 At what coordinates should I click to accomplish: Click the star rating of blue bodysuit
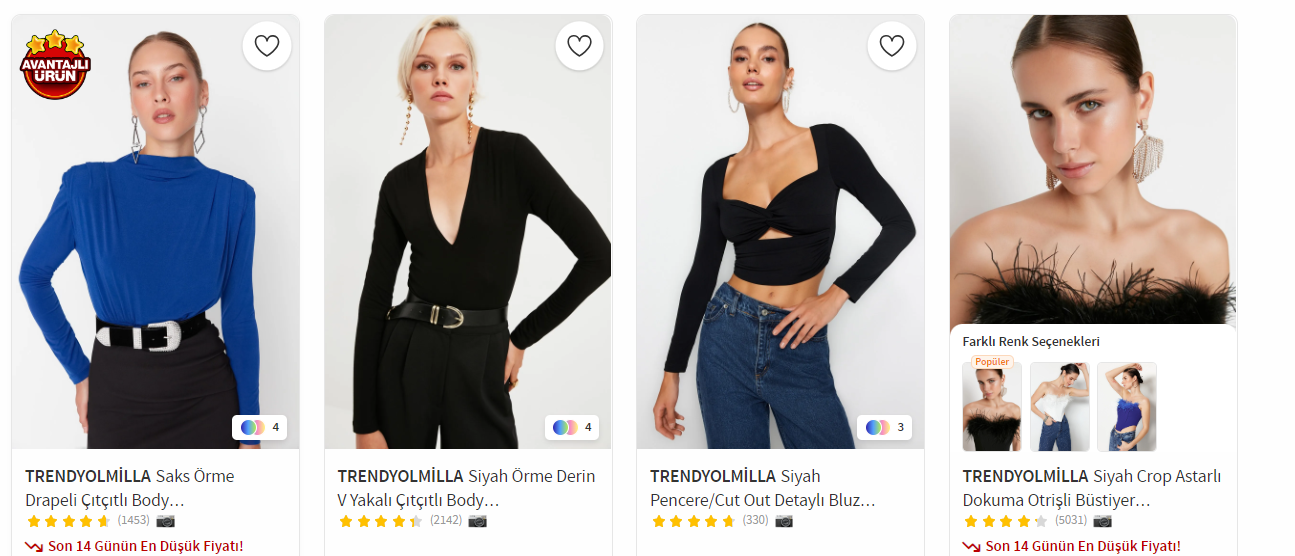(68, 521)
